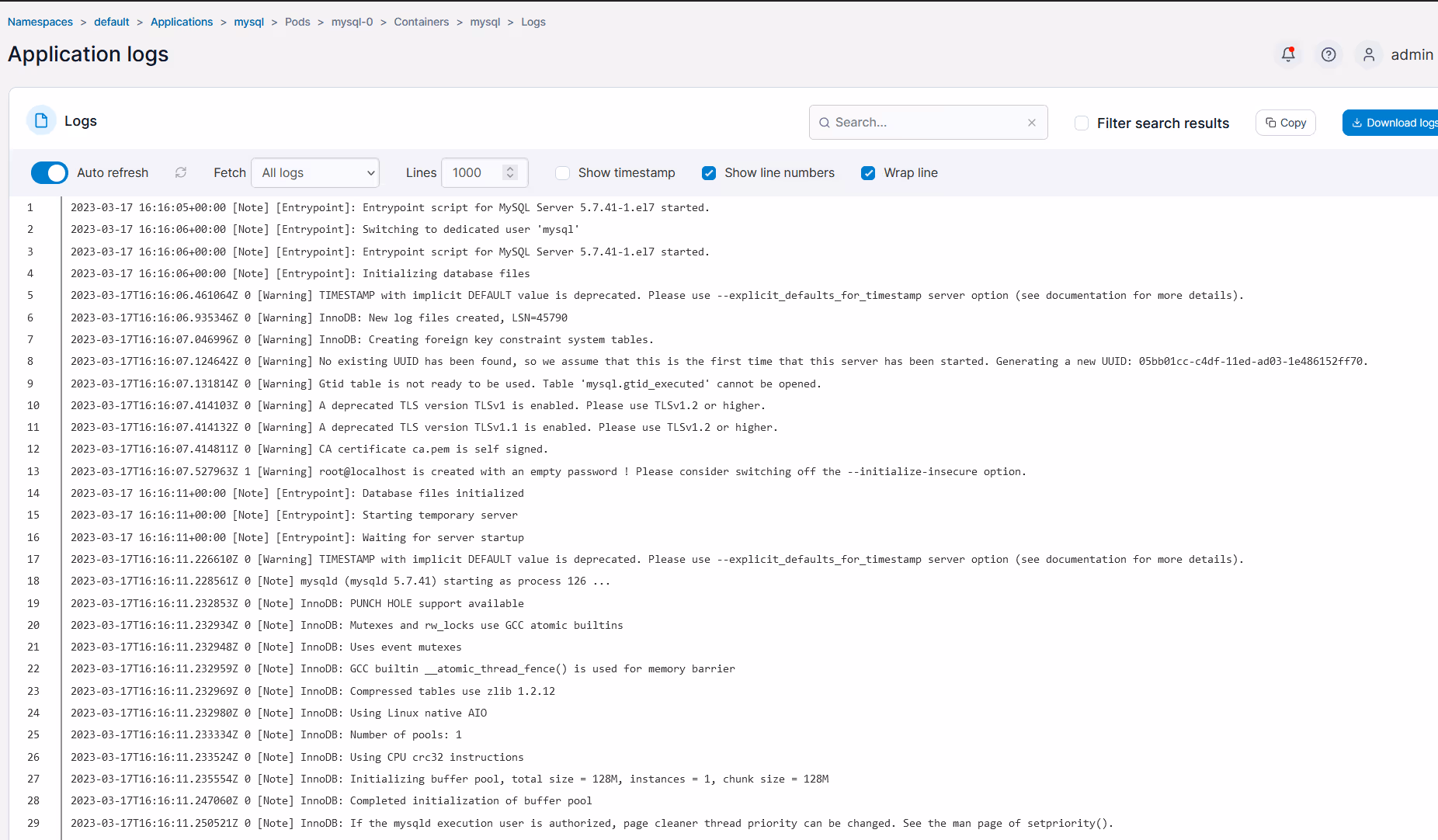This screenshot has height=840, width=1438.
Task: Turn off the Auto refresh switch
Action: point(50,172)
